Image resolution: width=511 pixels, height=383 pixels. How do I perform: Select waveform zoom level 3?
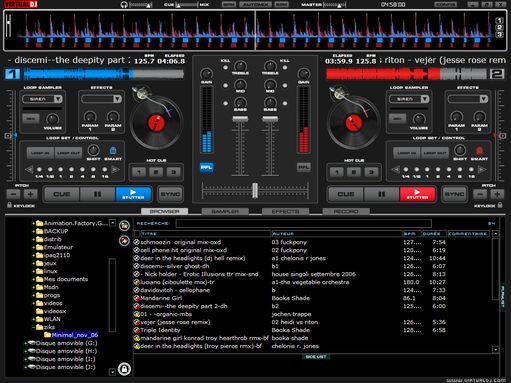499,34
